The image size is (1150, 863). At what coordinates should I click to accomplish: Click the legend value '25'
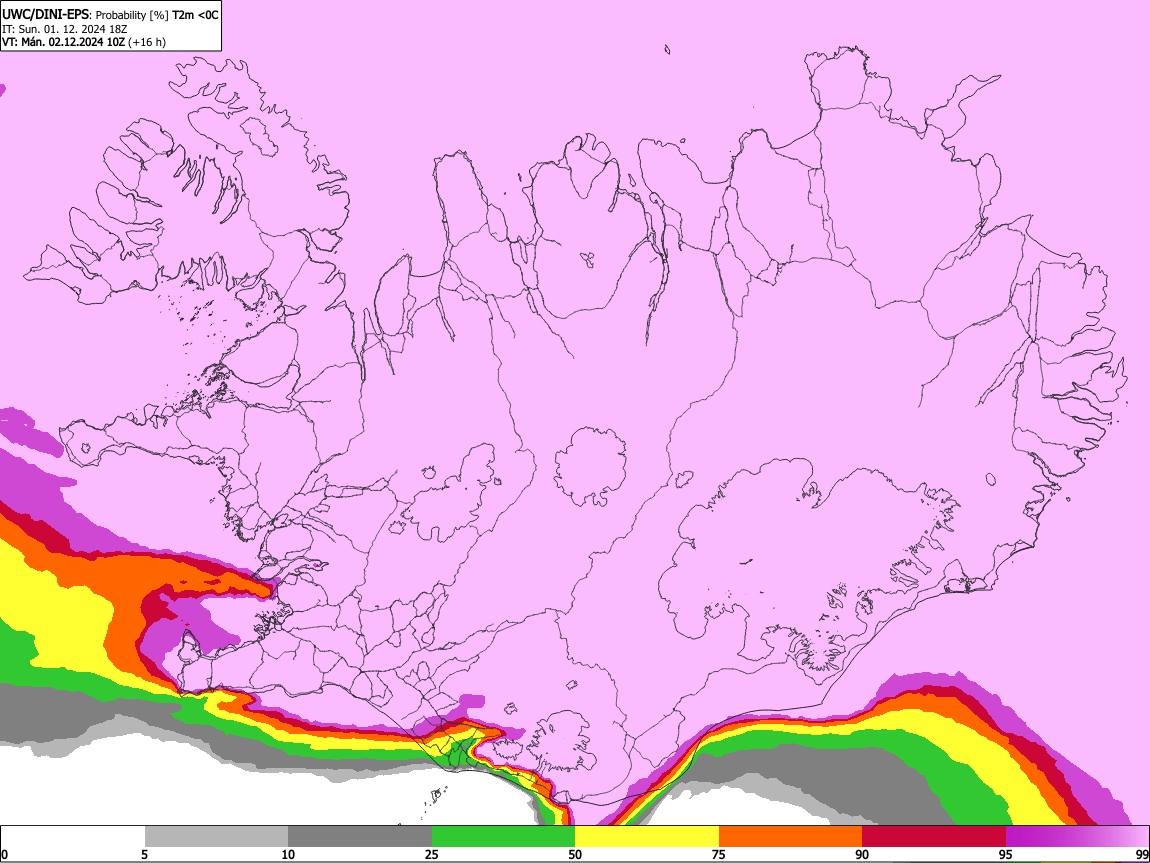[x=432, y=855]
